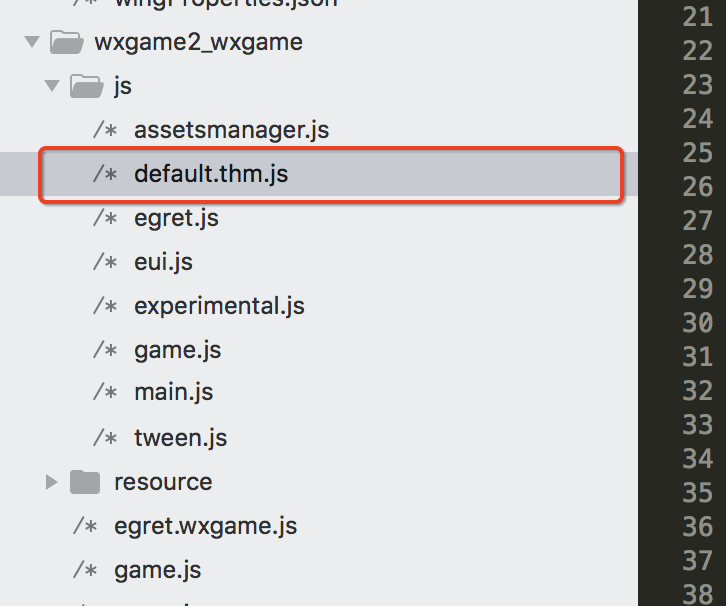Click line number 30 in the gutter

(x=697, y=323)
